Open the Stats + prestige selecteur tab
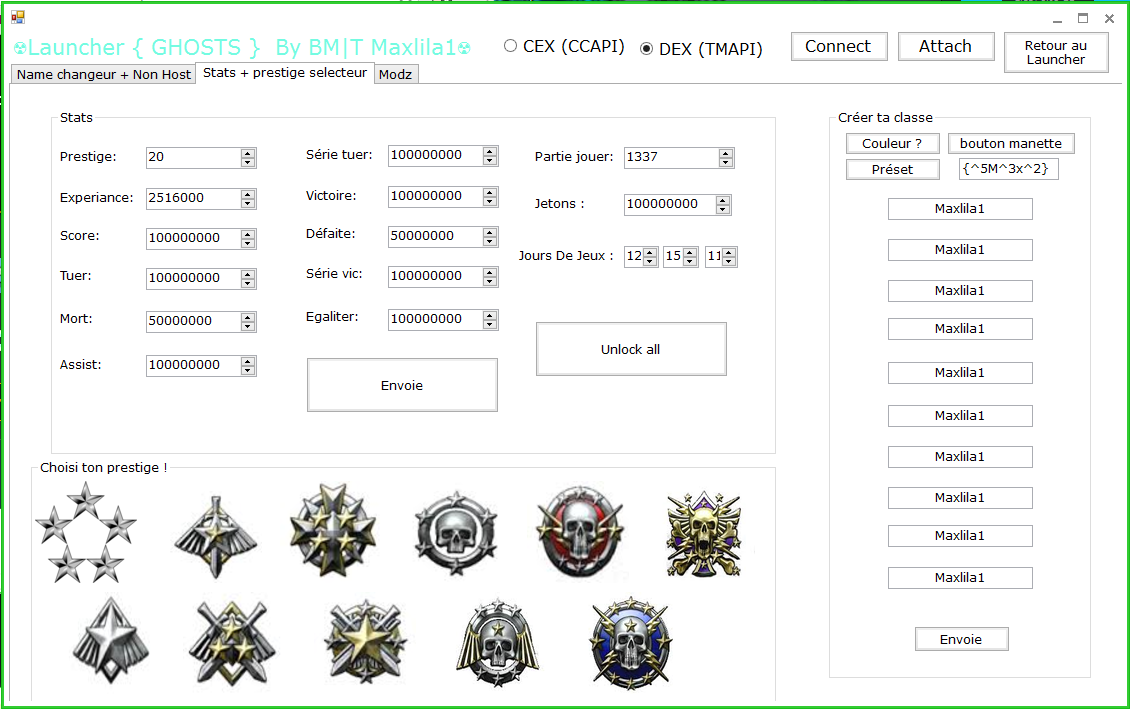1130x709 pixels. pos(285,73)
